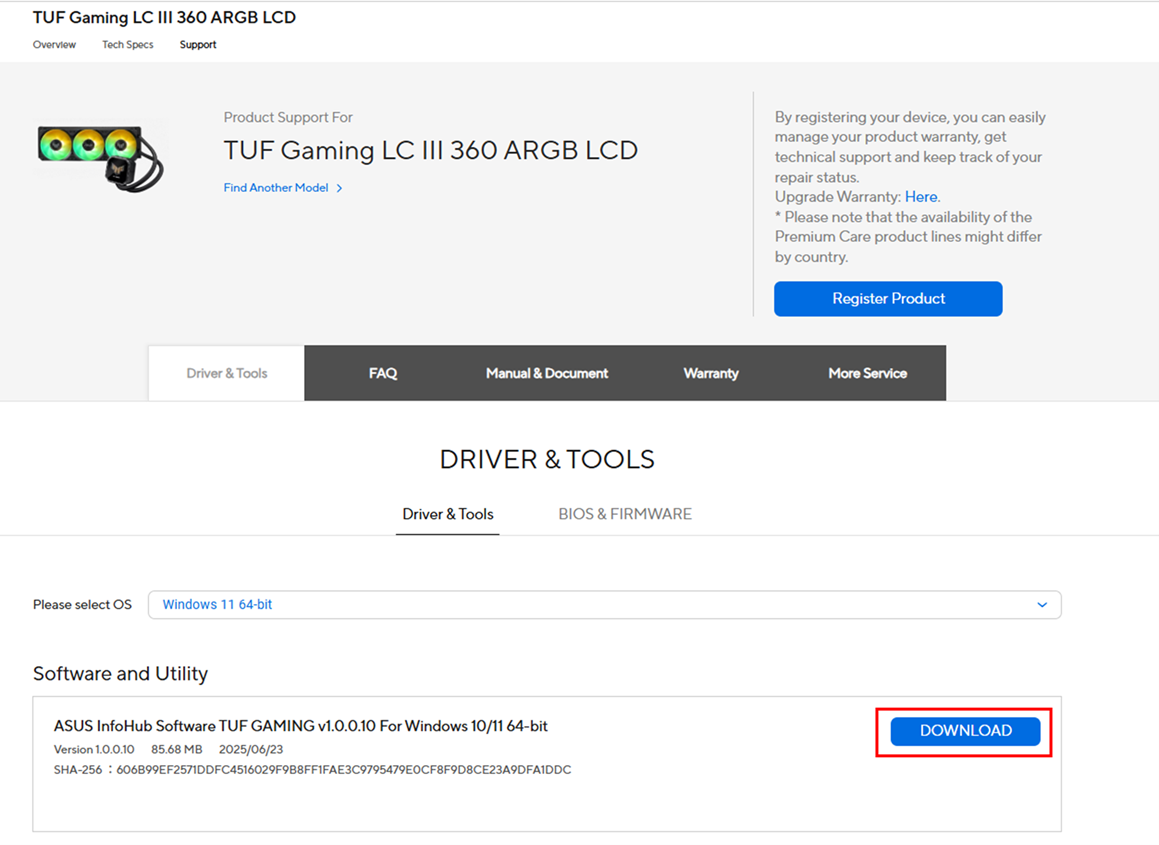1159x845 pixels.
Task: Open the Find Another Model link
Action: [276, 188]
